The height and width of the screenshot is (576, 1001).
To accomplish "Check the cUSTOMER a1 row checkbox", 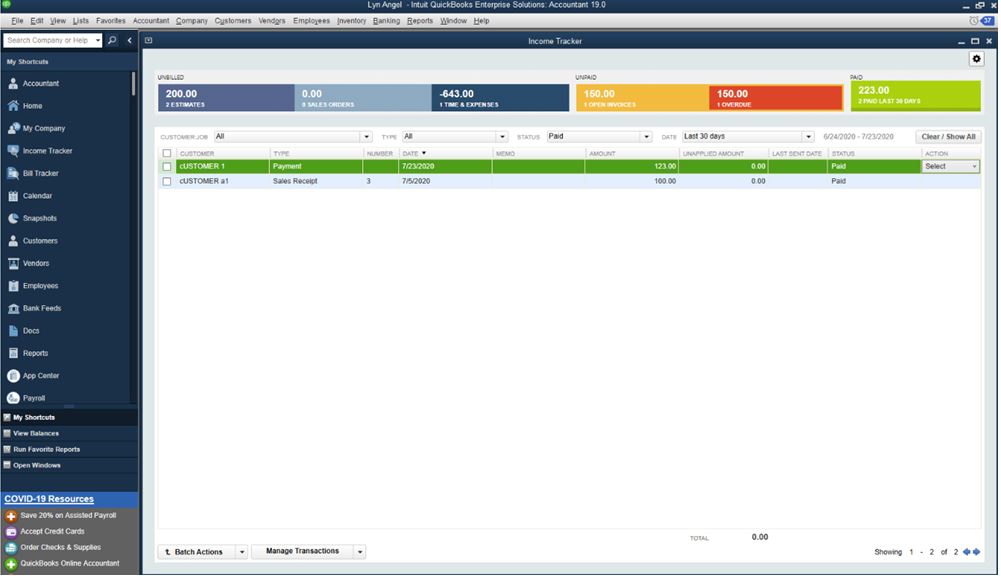I will pos(167,181).
